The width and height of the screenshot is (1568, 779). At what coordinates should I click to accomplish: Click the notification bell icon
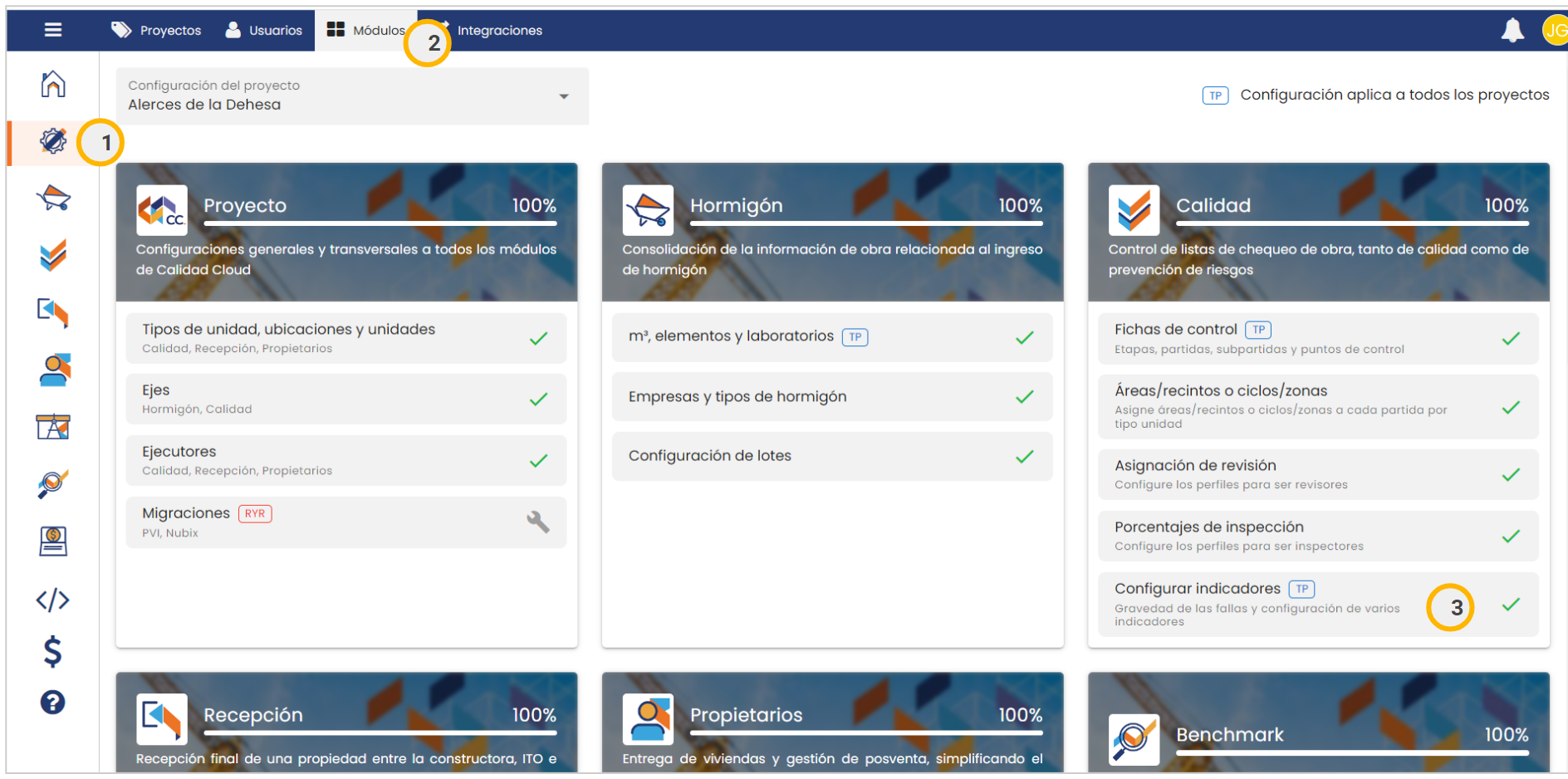tap(1512, 31)
